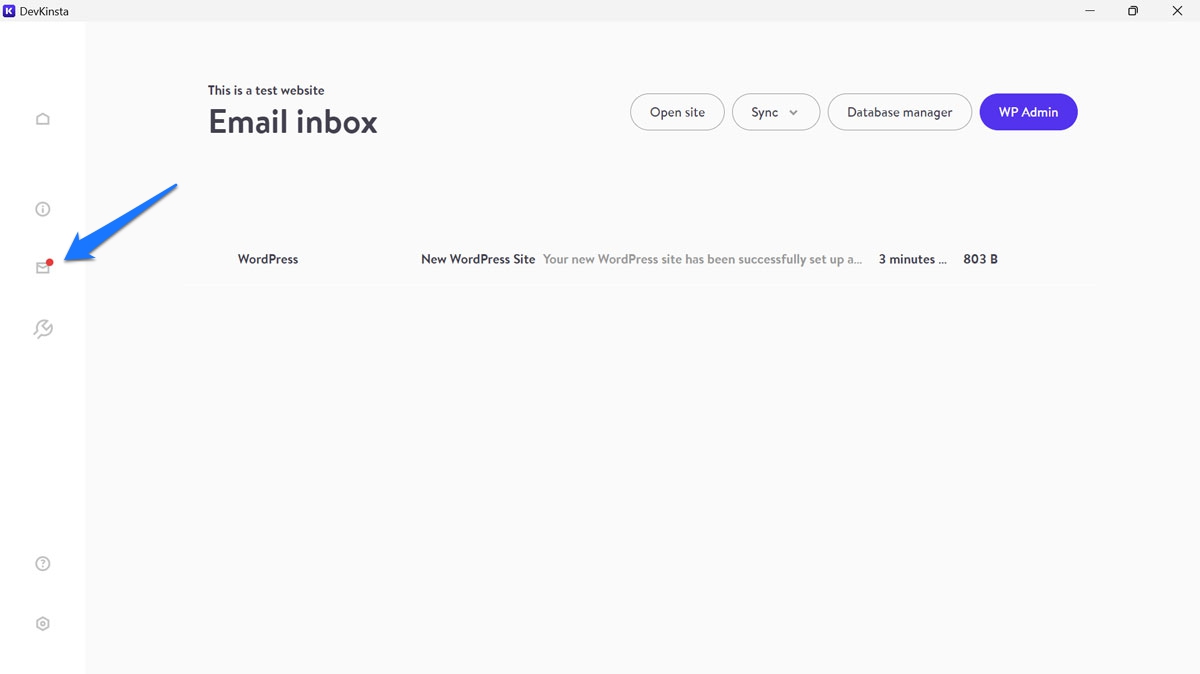Click the help question mark icon
The height and width of the screenshot is (674, 1200).
(x=42, y=564)
